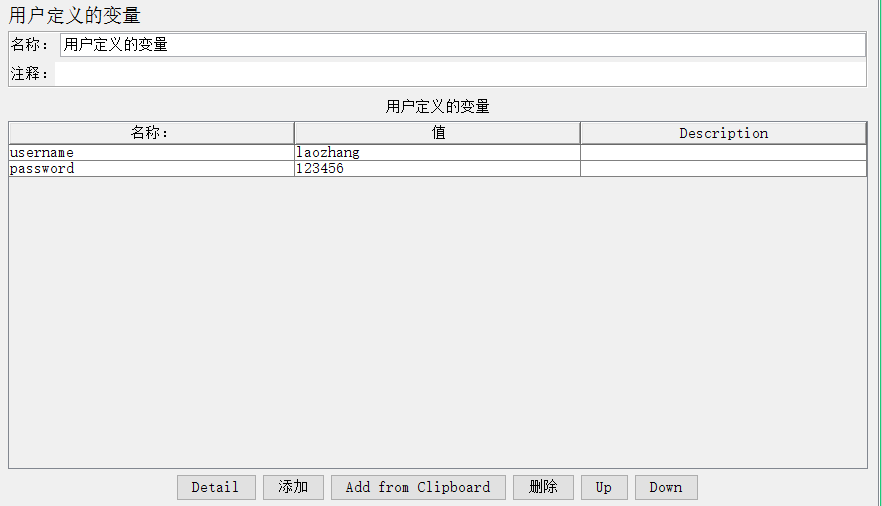Viewport: 882px width, 506px height.
Task: Focus the 注释 comment field
Action: pos(460,74)
